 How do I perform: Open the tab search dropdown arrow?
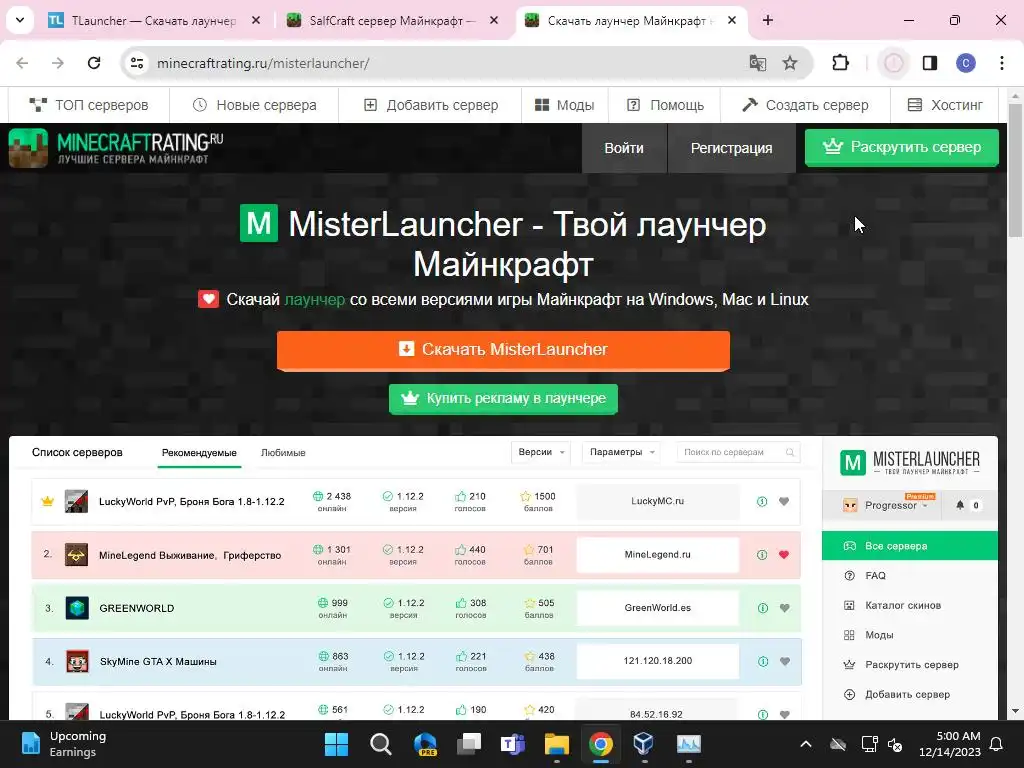click(x=20, y=20)
